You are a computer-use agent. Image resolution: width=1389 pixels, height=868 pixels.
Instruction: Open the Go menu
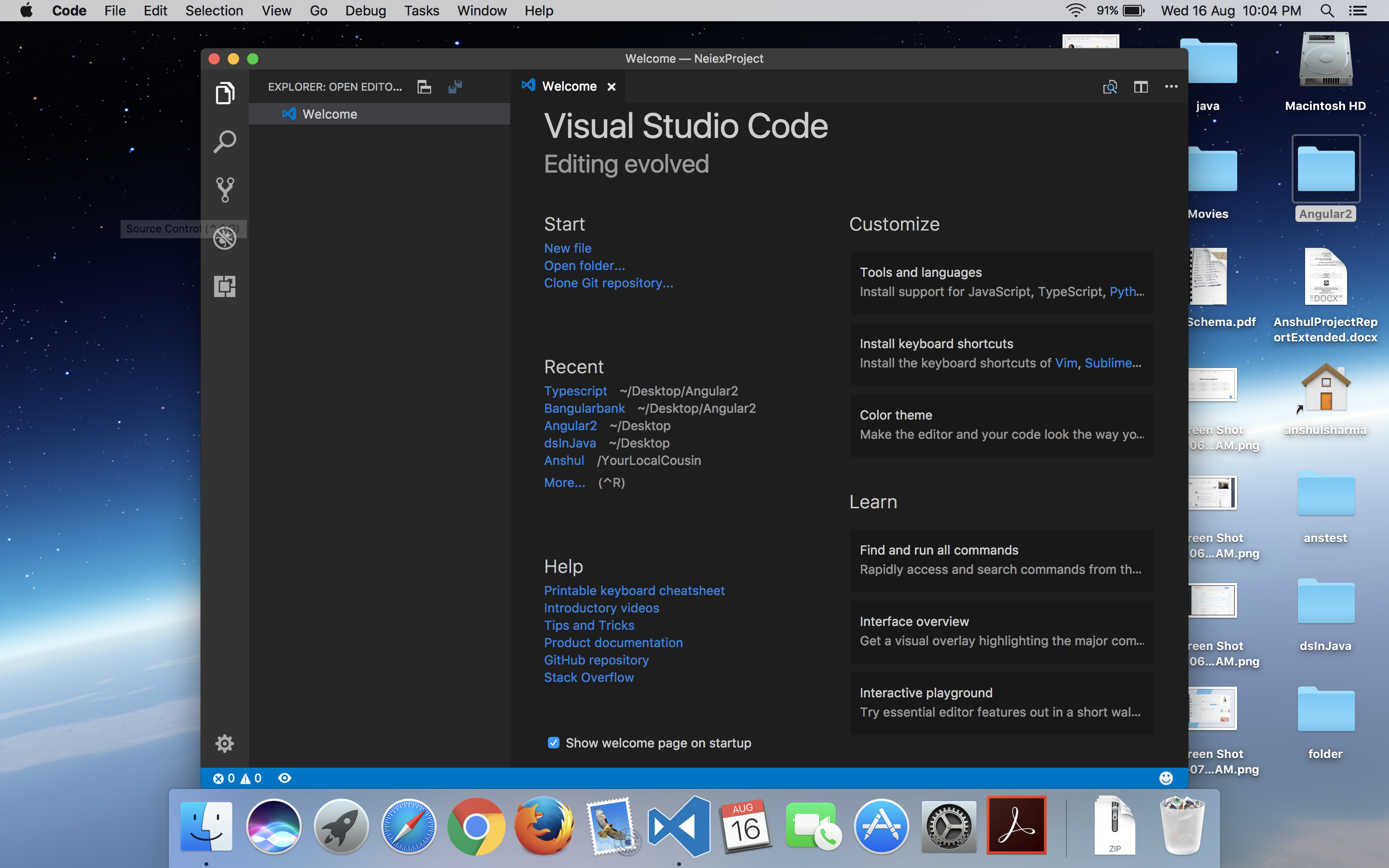[x=318, y=10]
